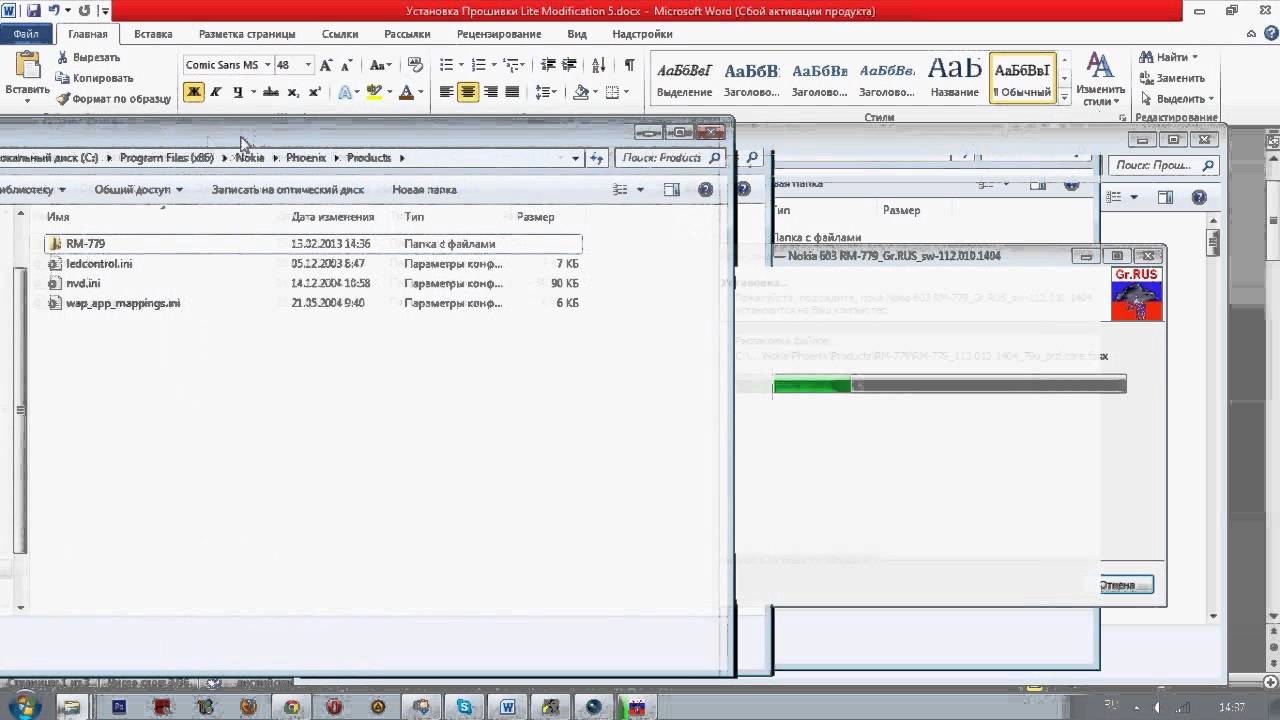Activate Format Painter (Формат по образцу)
Screen dimensions: 1280x720
click(113, 99)
